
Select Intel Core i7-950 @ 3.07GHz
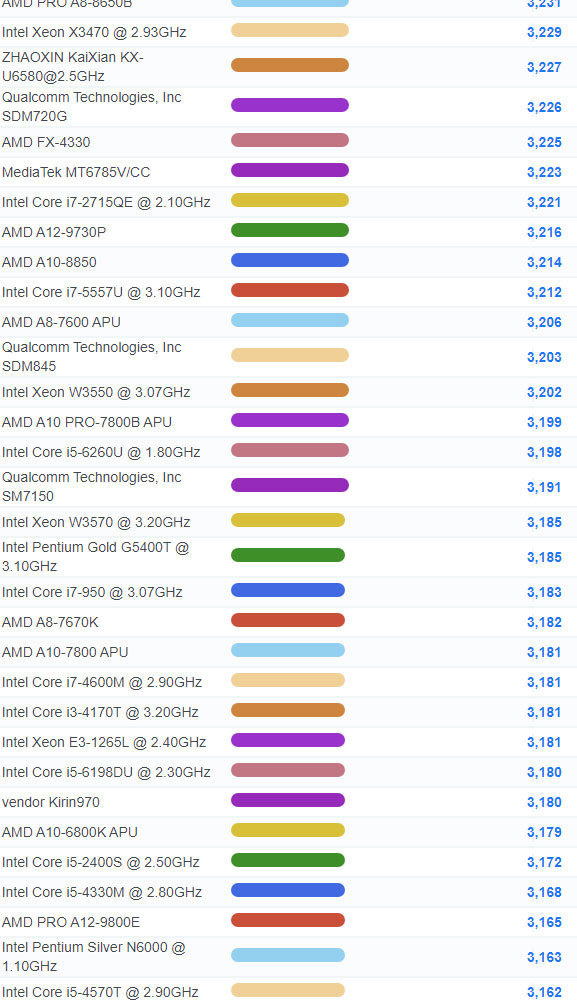click(x=92, y=592)
